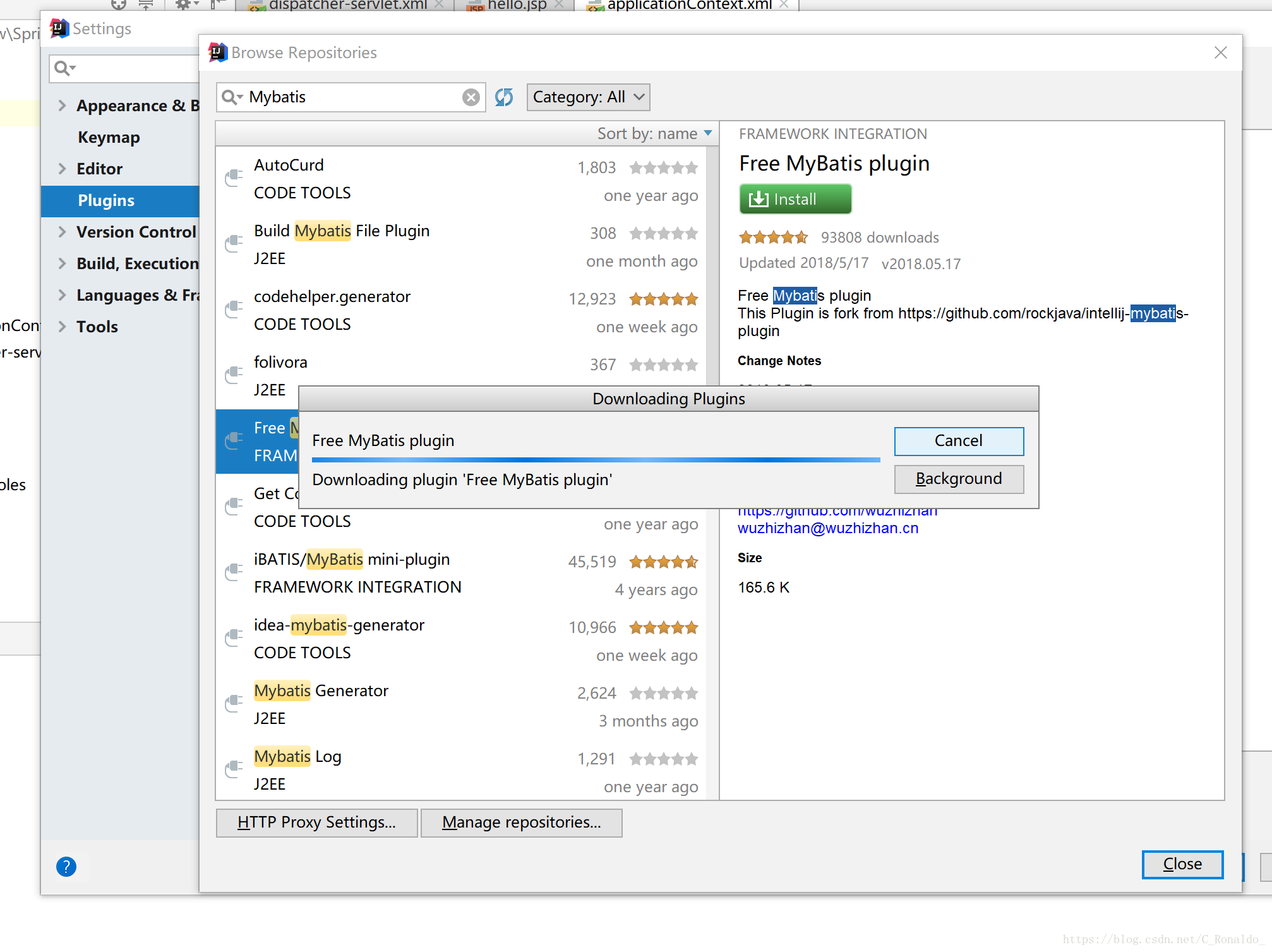Send download to Background
The image size is (1272, 952).
point(959,479)
